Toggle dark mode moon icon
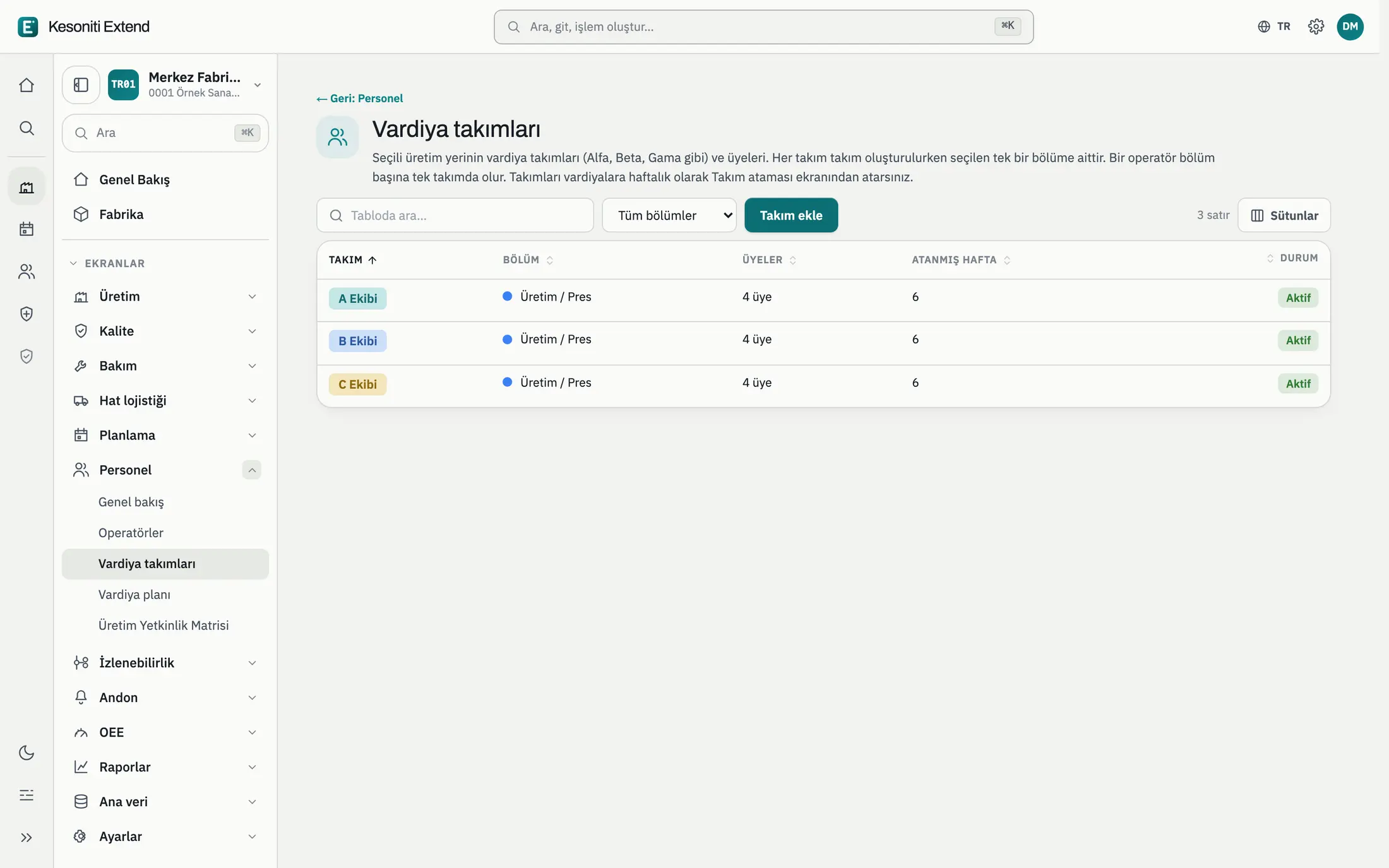 [27, 752]
